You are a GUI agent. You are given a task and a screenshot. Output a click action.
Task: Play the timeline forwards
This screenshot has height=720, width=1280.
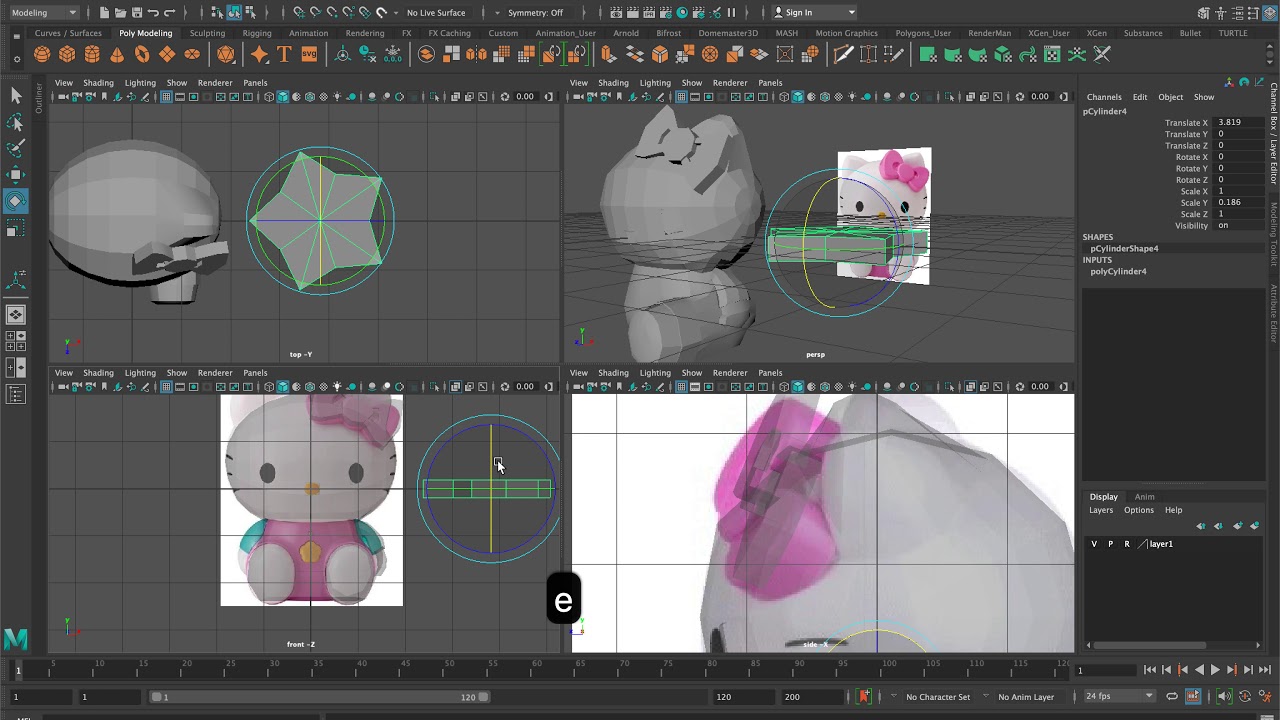click(x=1215, y=670)
